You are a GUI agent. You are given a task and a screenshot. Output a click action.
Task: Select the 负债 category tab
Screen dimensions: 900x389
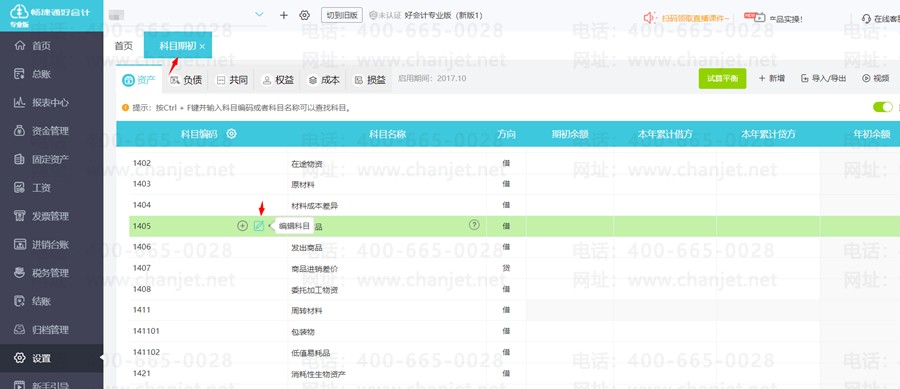(186, 80)
